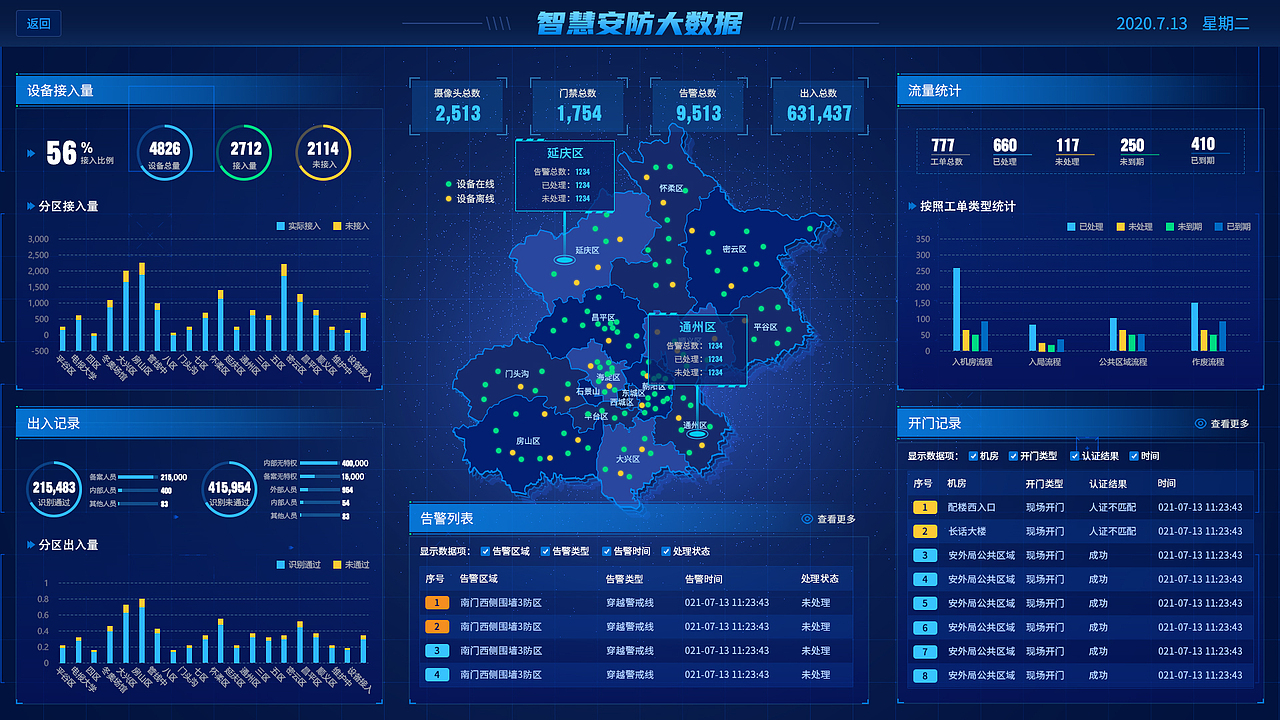Click blue badge 4 in 告警列表 table

click(x=437, y=675)
